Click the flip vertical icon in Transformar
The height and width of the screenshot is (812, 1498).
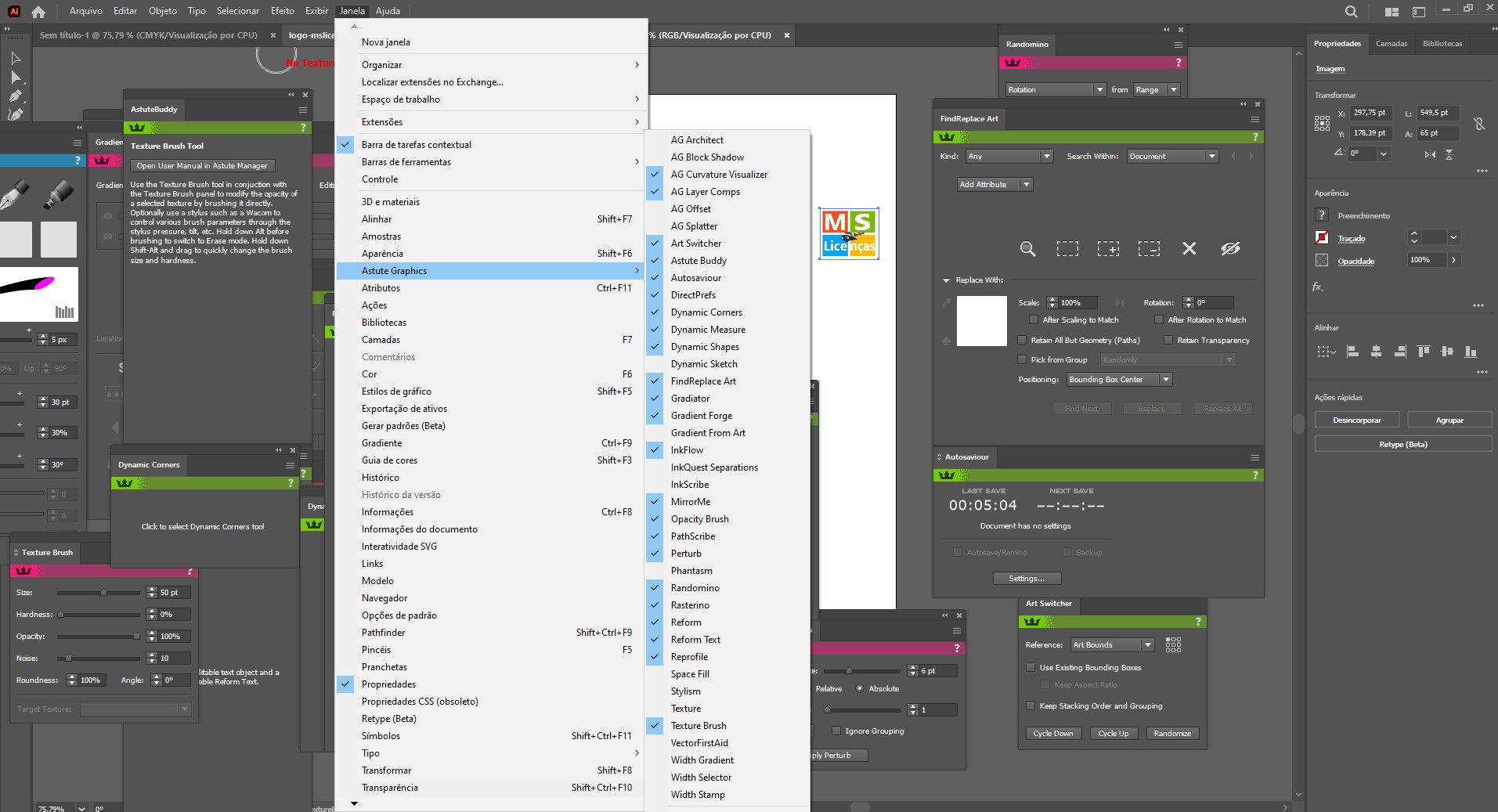(1449, 154)
